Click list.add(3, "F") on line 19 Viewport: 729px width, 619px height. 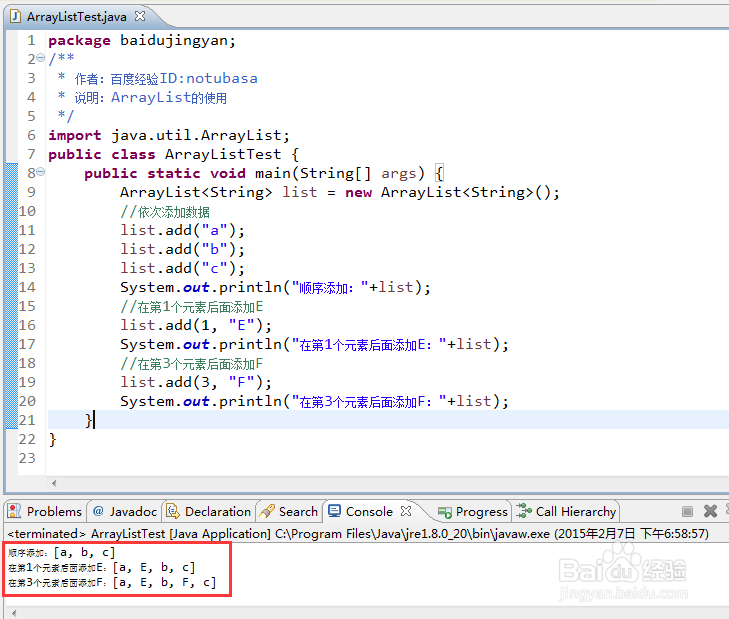pyautogui.click(x=195, y=382)
